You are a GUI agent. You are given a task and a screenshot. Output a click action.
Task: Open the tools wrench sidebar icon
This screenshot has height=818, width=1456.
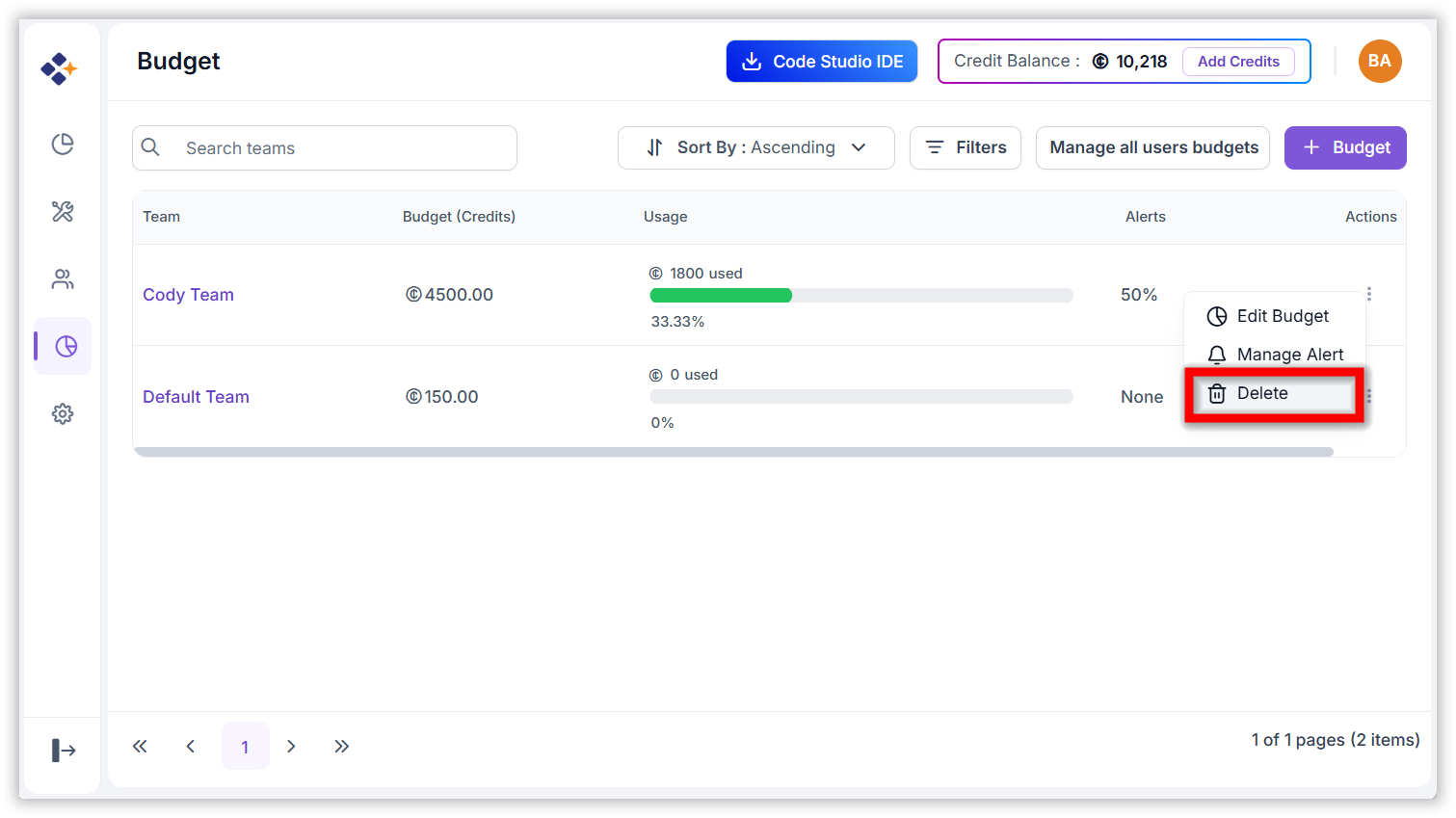(63, 211)
